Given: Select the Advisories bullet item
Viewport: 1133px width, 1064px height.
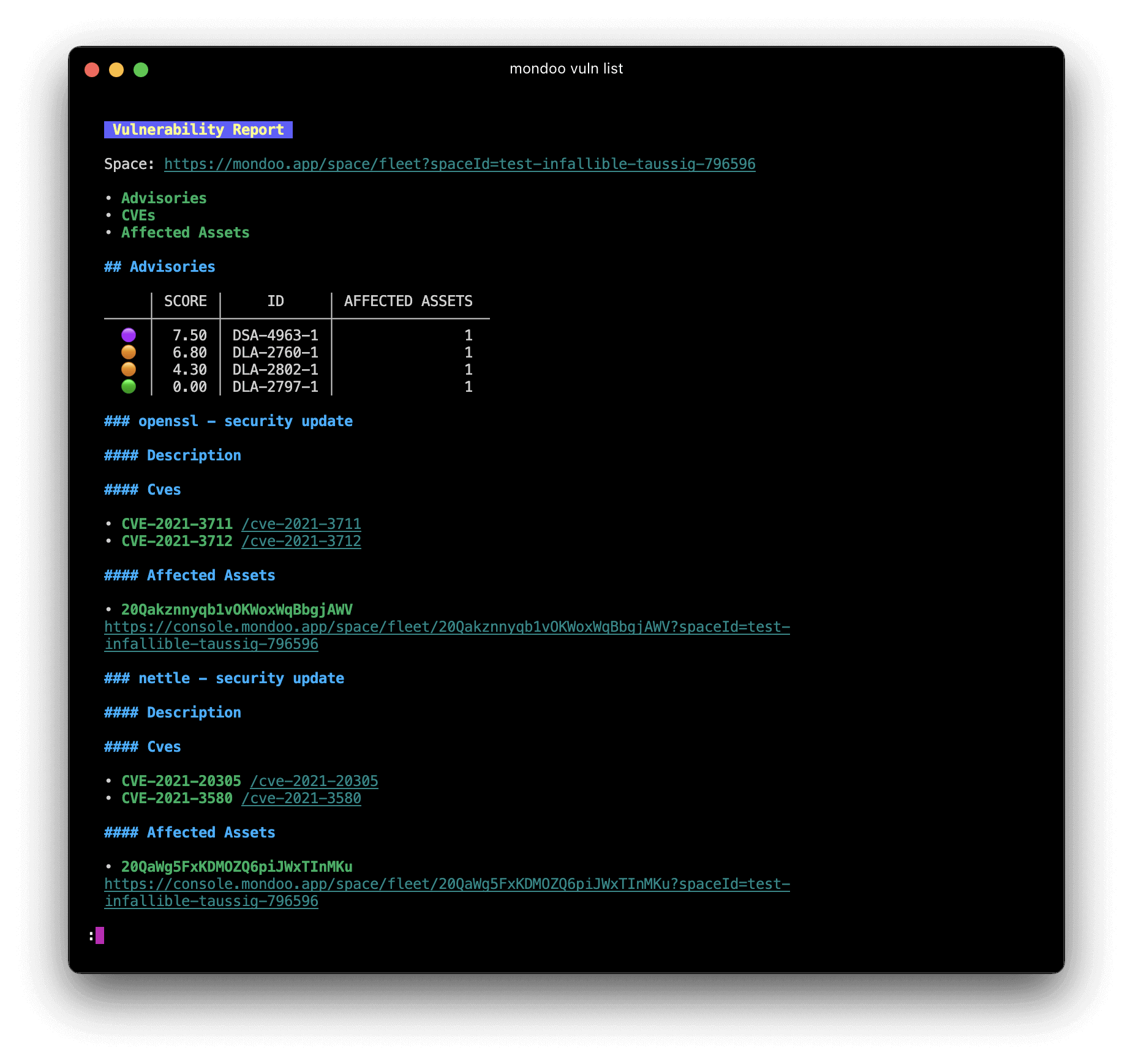Looking at the screenshot, I should click(x=164, y=198).
